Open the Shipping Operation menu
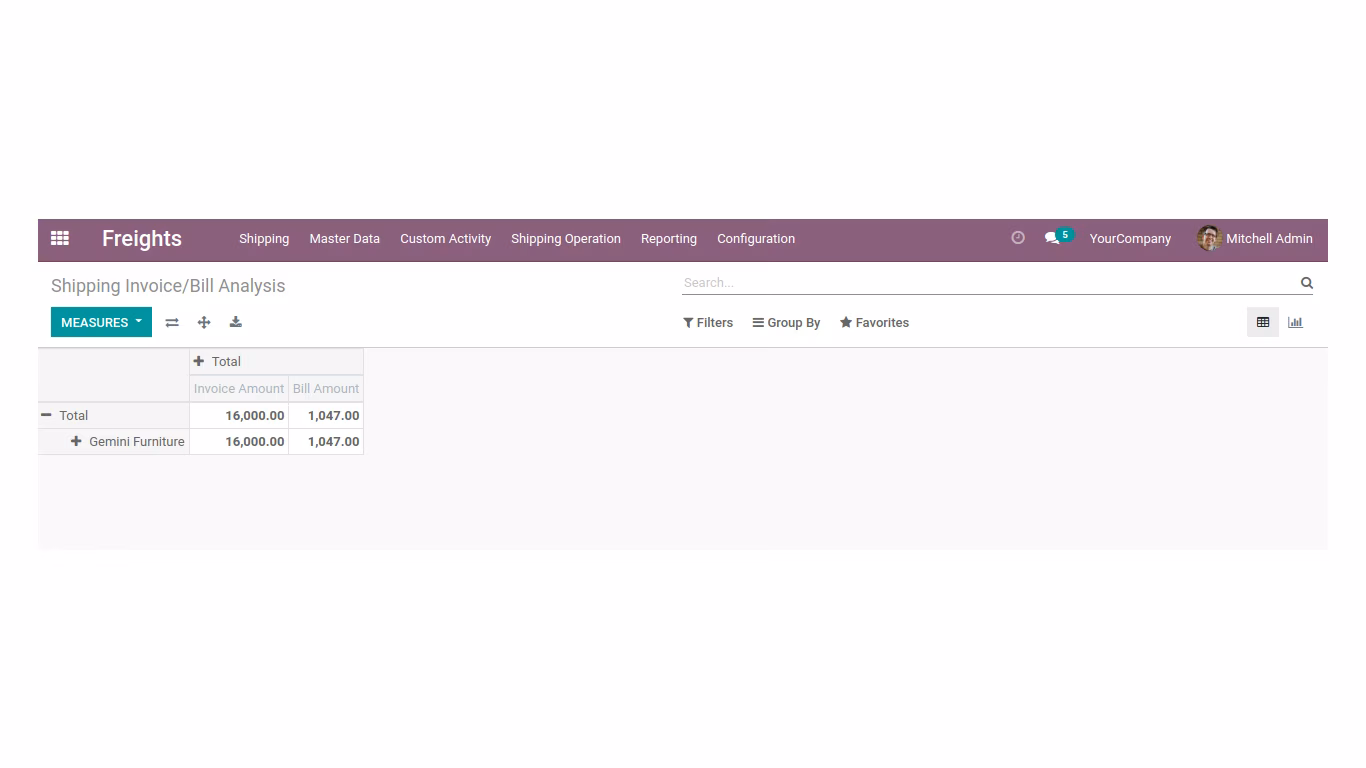The height and width of the screenshot is (768, 1366). (x=566, y=239)
